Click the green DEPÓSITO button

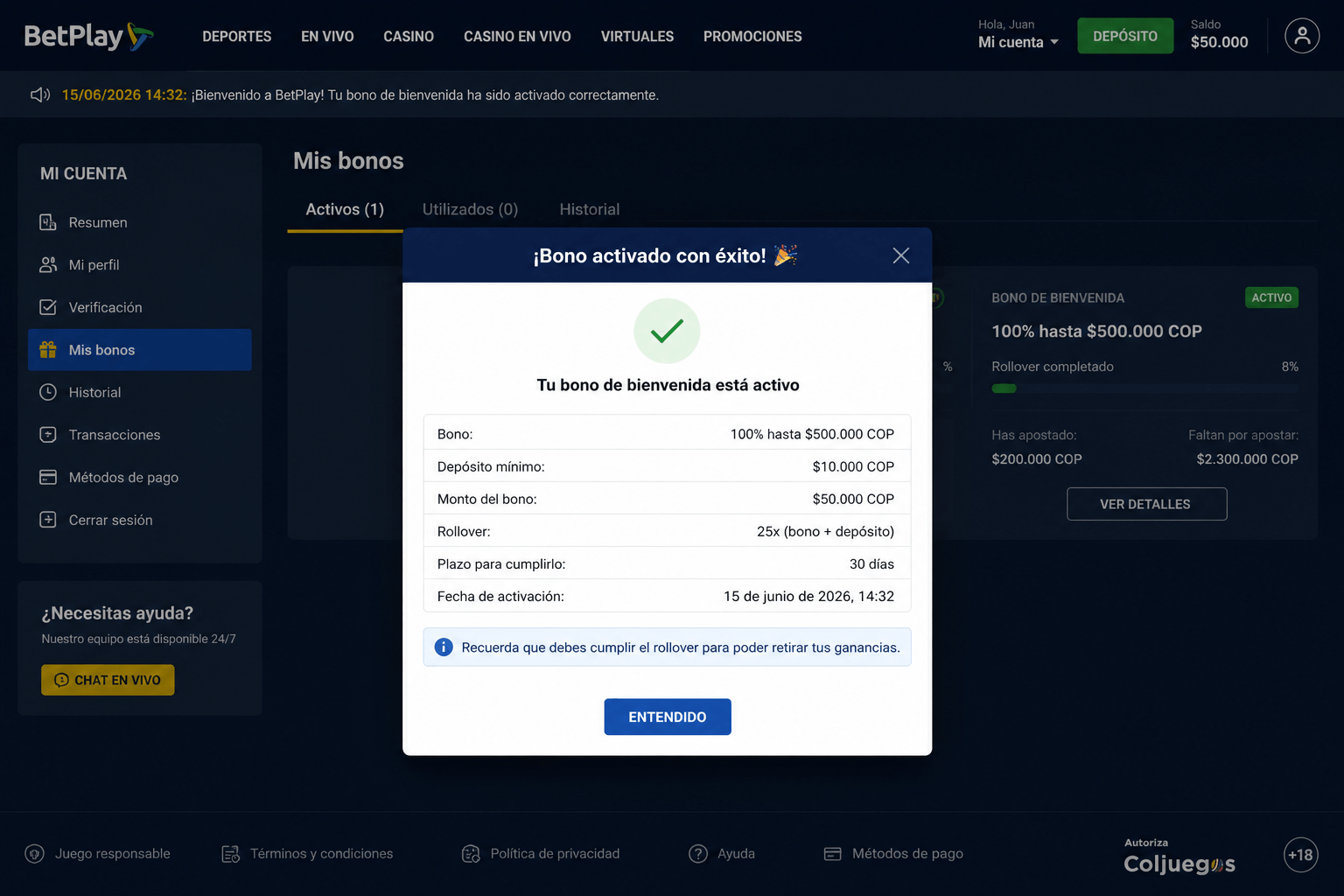click(1125, 36)
